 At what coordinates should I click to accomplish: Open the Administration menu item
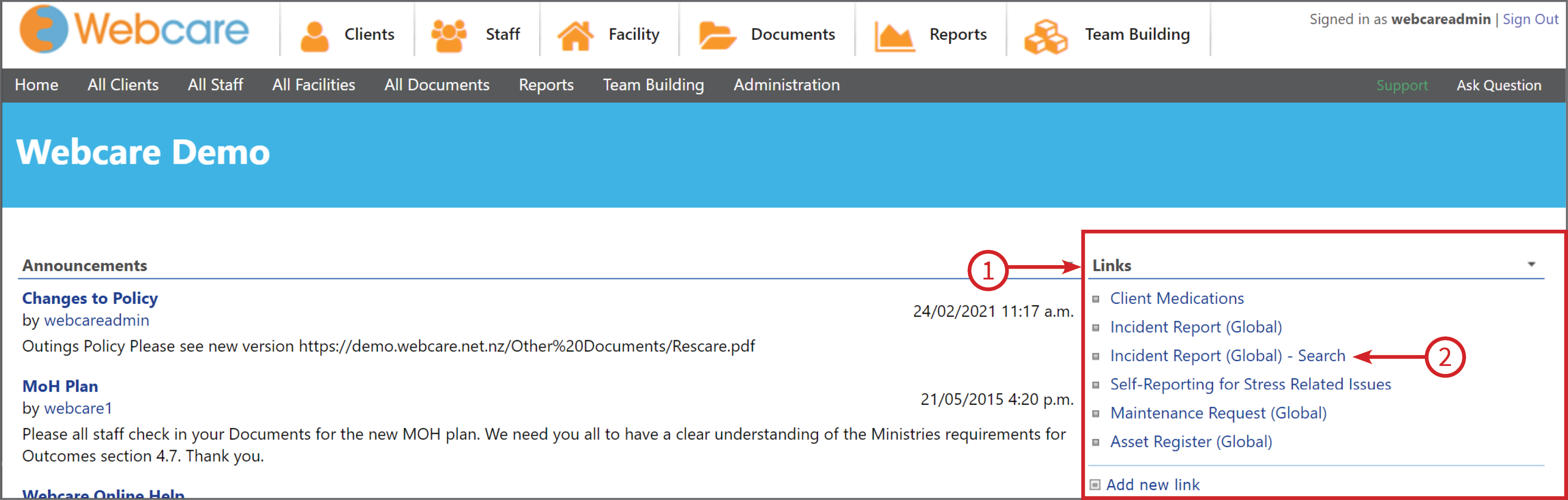tap(787, 85)
